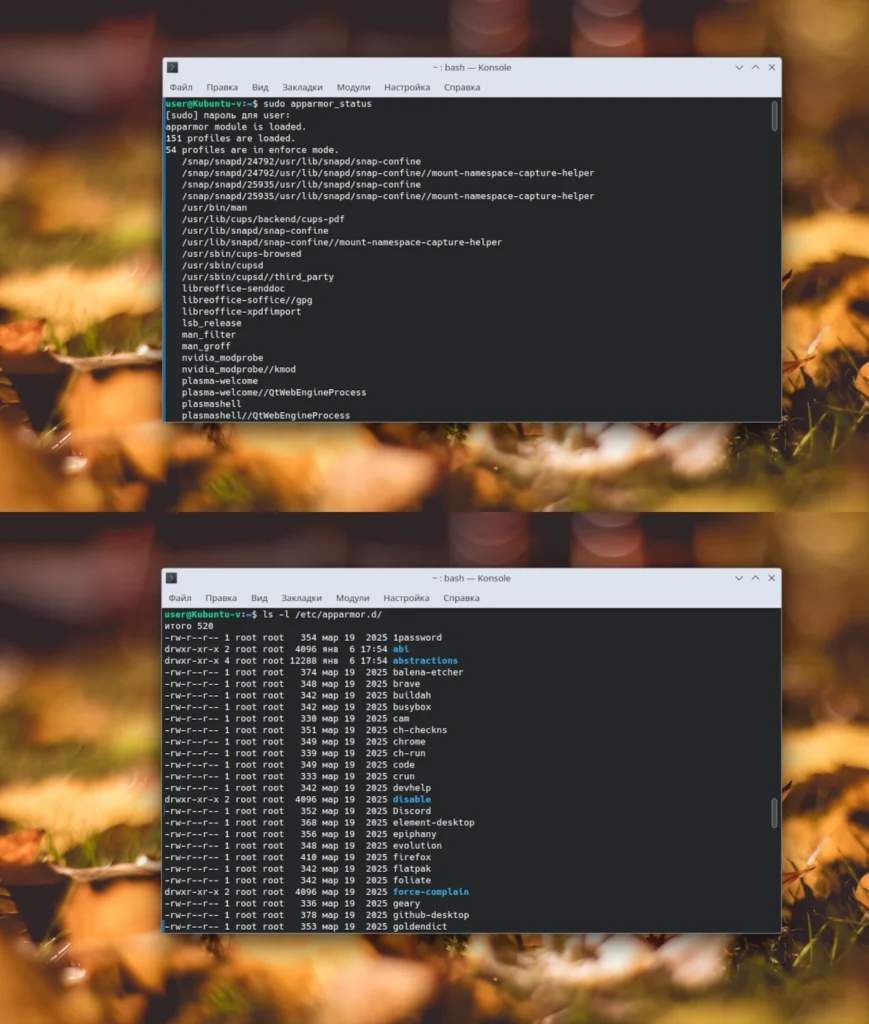Open Вид menu in the top Konsole window
The width and height of the screenshot is (869, 1024).
[x=260, y=87]
